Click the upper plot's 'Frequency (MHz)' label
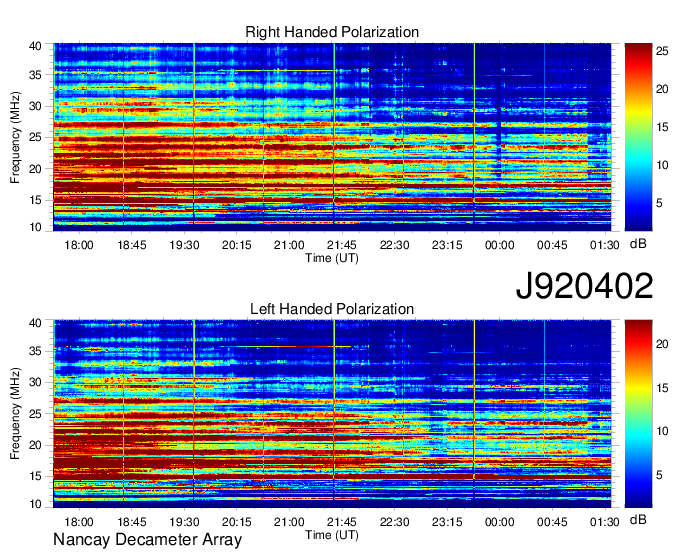 (x=15, y=137)
